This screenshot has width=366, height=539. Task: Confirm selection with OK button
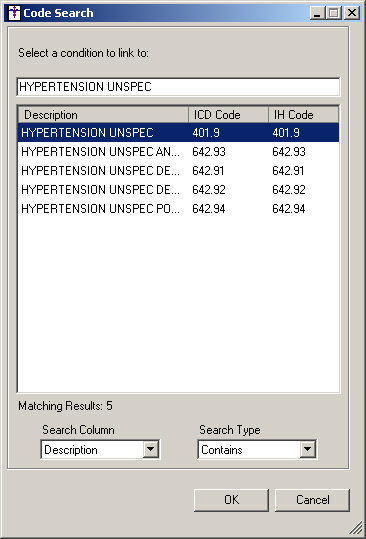pyautogui.click(x=231, y=500)
